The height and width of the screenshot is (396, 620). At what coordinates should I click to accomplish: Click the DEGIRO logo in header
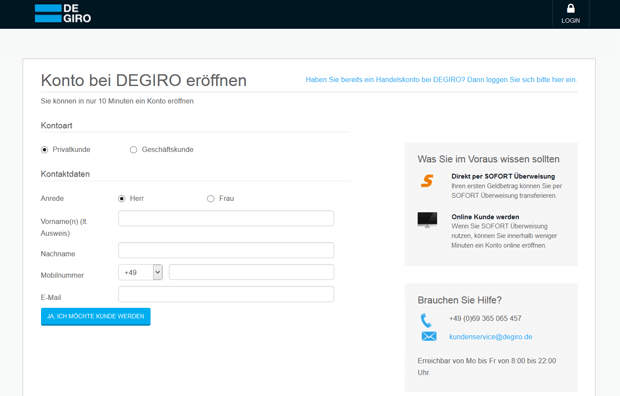click(63, 13)
